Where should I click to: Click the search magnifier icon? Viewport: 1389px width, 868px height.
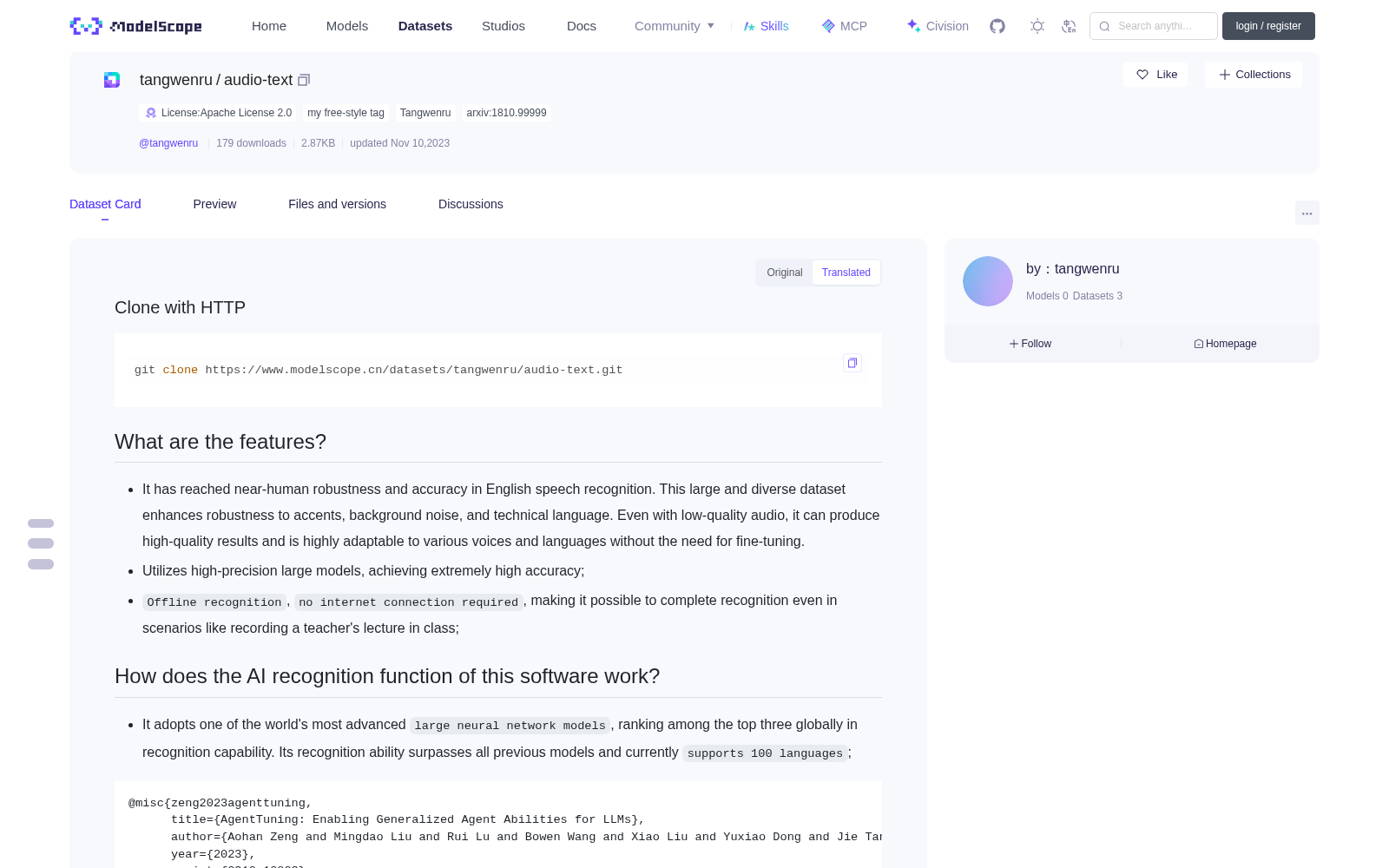1104,26
